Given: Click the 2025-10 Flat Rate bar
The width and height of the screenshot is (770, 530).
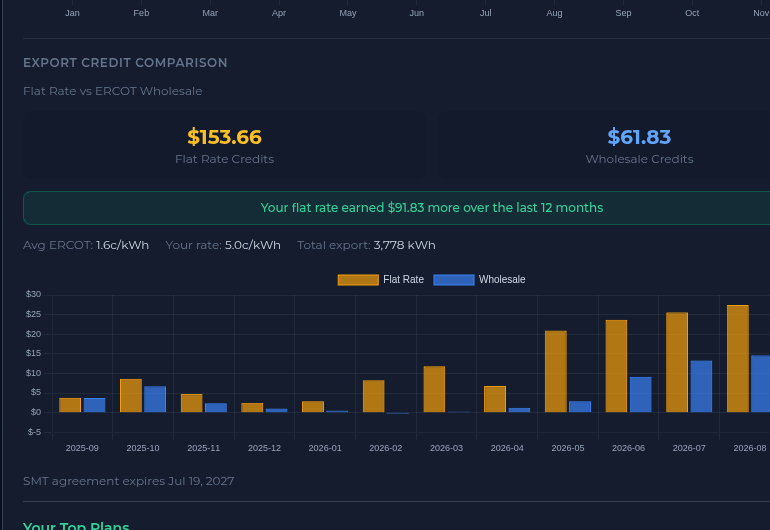Looking at the screenshot, I should coord(131,395).
